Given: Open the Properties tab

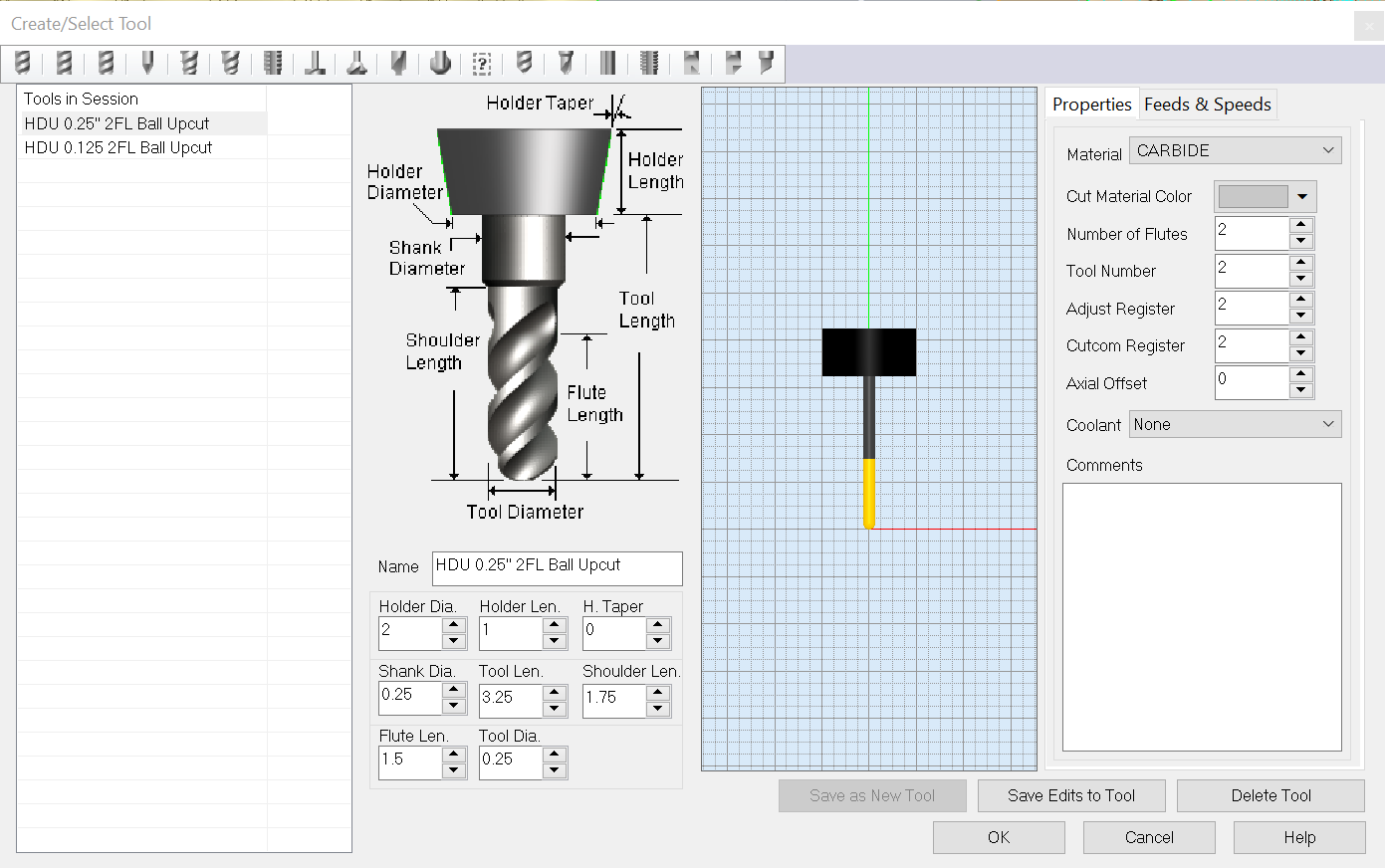Looking at the screenshot, I should pos(1091,105).
